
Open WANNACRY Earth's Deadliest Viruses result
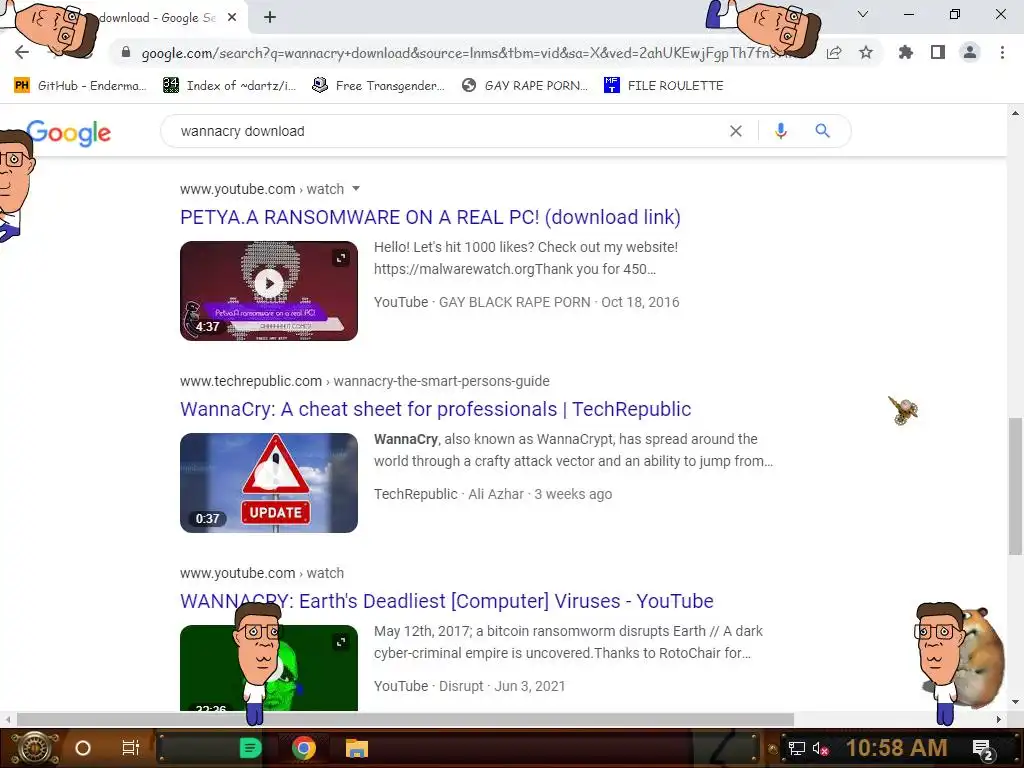(x=447, y=601)
